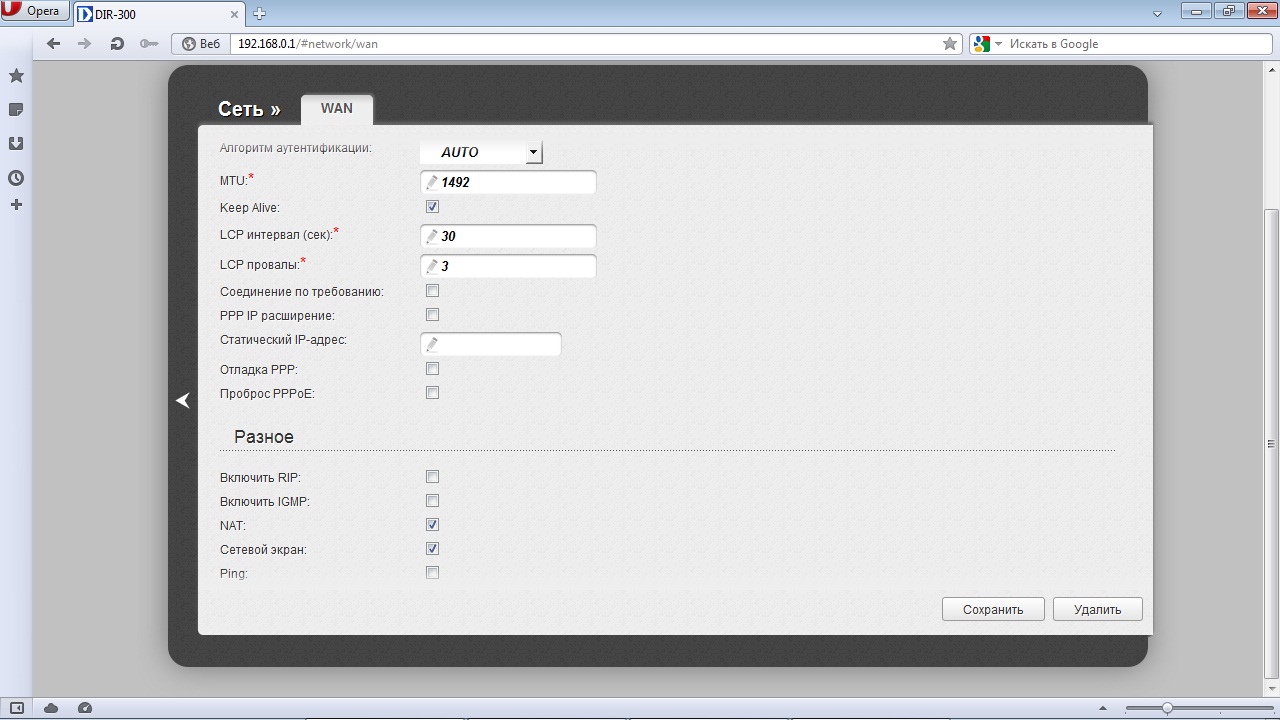Screen dimensions: 1280x720
Task: Open the History clock panel
Action: [16, 178]
